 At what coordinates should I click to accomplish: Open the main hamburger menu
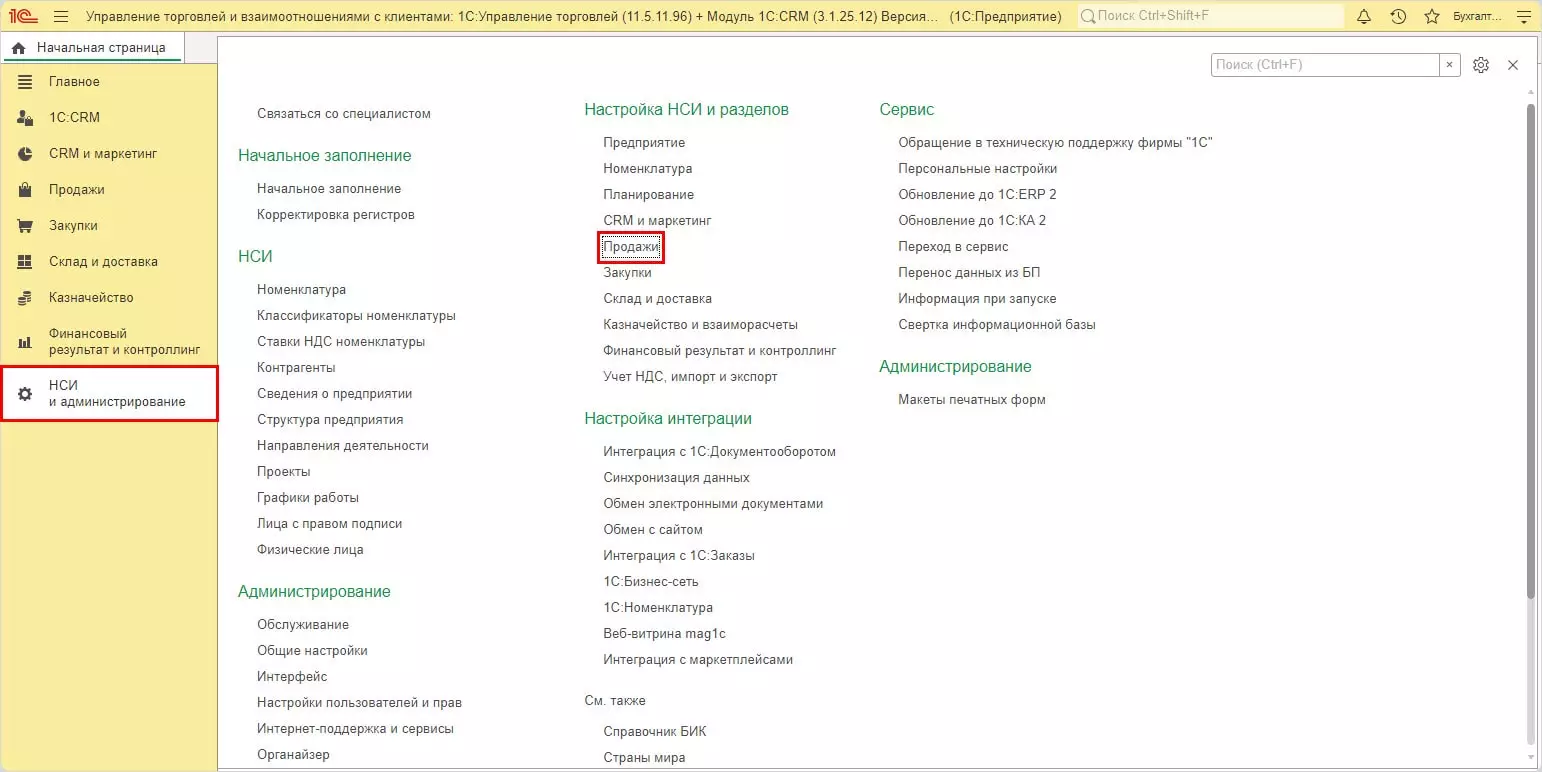click(61, 16)
